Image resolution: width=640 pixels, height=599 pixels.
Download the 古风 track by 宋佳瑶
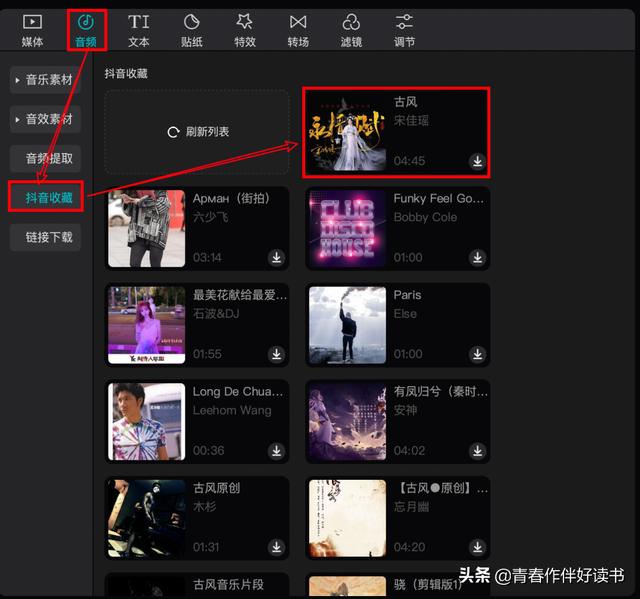coord(477,161)
